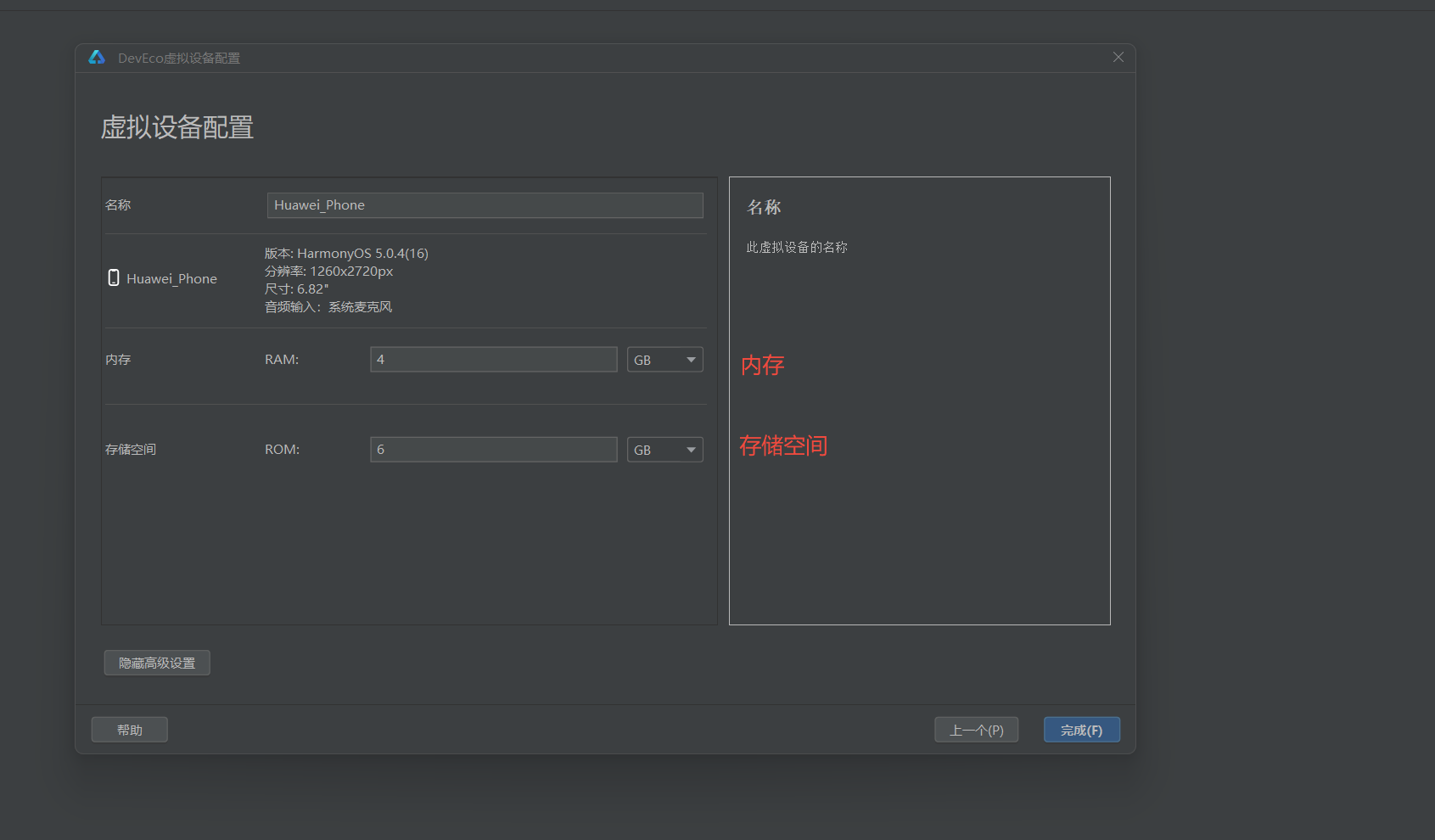
Task: Click the 存储空间 row label on the left
Action: pos(131,450)
